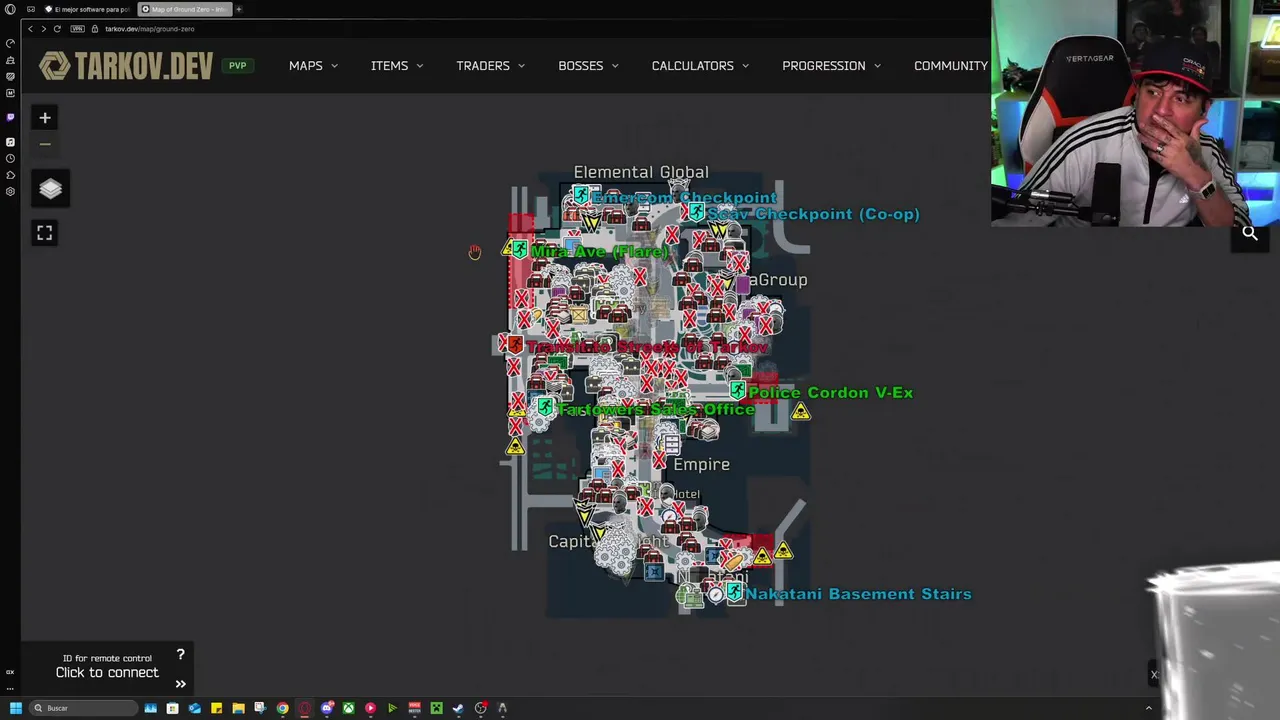The height and width of the screenshot is (720, 1280).
Task: Open the remote control help question mark
Action: (180, 655)
